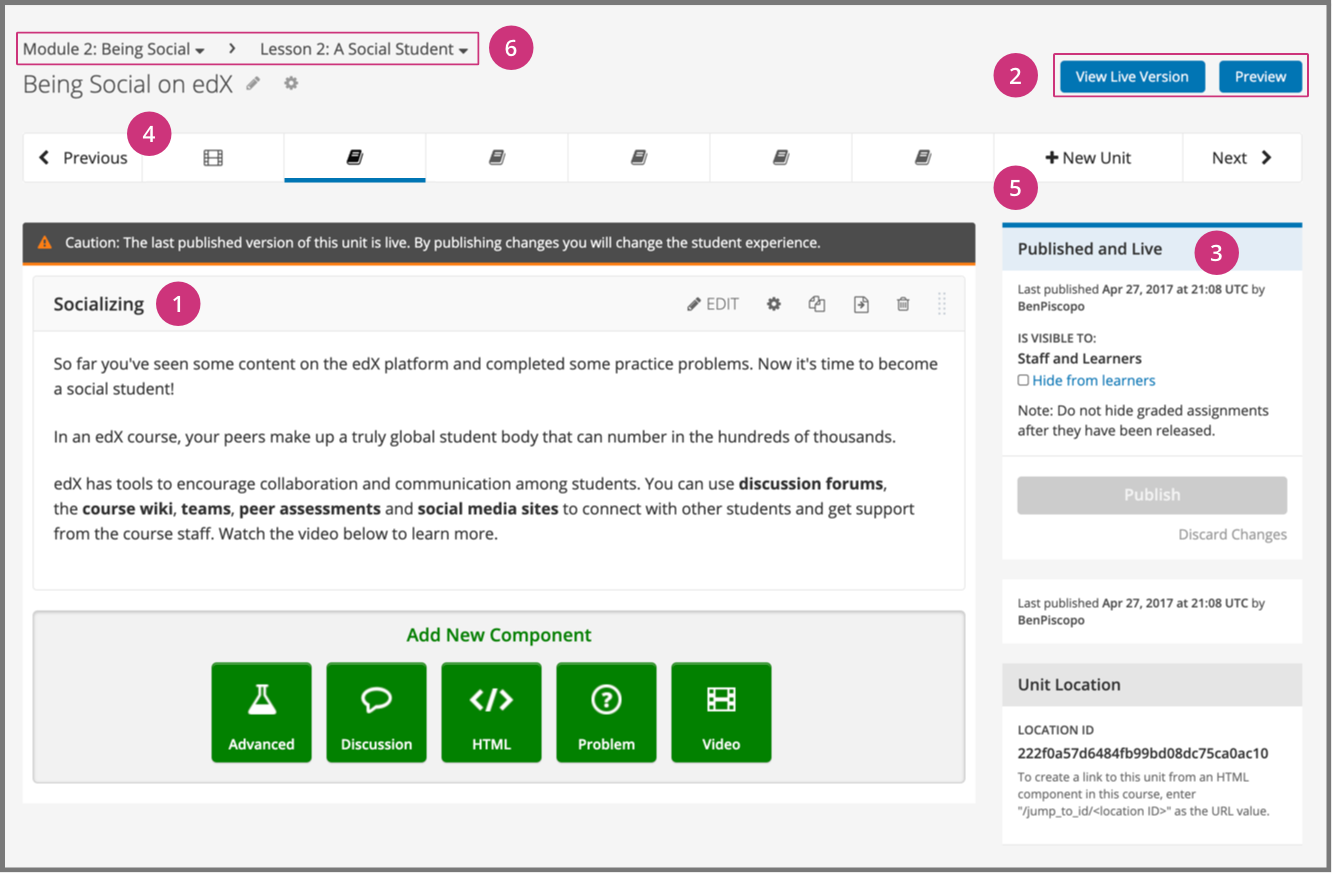Enable the Hide from learners checkbox
This screenshot has height=873, width=1332.
click(1023, 380)
